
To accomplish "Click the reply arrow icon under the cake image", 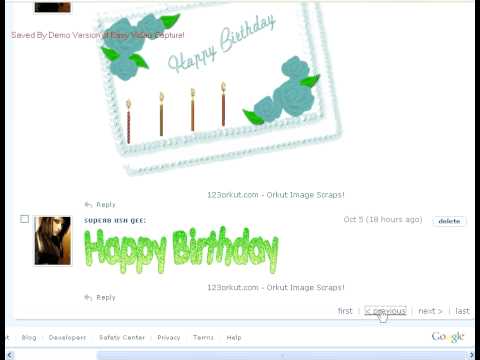I will [88, 204].
